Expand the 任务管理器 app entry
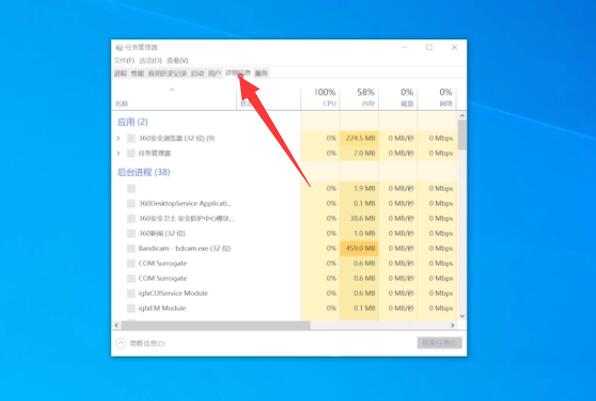The height and width of the screenshot is (401, 596). 118,153
